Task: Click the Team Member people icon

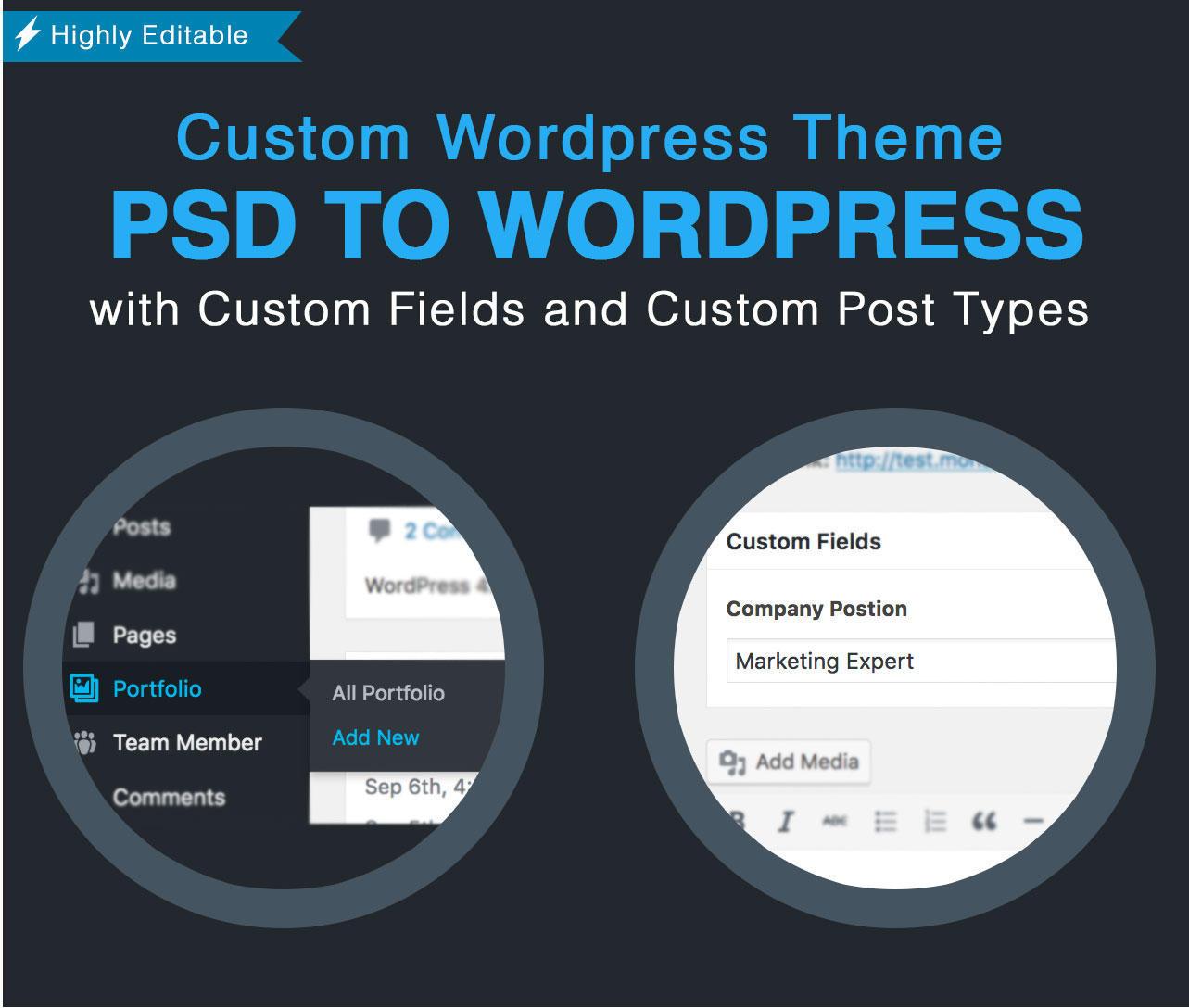Action: click(84, 742)
